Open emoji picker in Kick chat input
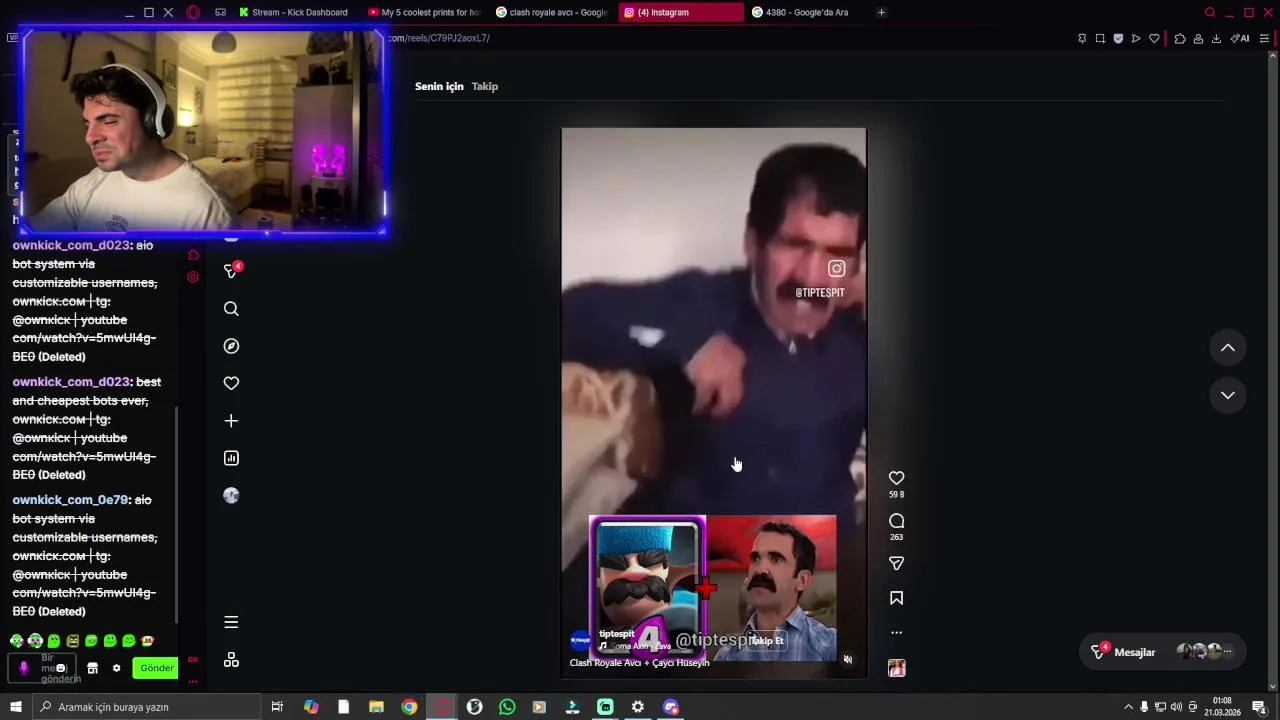This screenshot has width=1280, height=720. point(61,668)
